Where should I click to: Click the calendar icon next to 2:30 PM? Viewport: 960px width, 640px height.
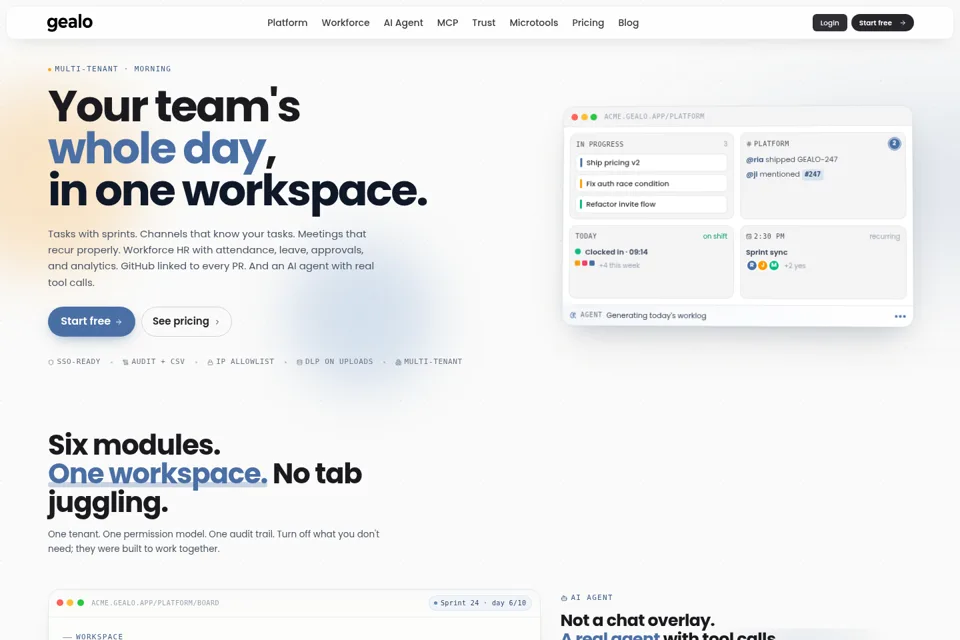point(748,236)
